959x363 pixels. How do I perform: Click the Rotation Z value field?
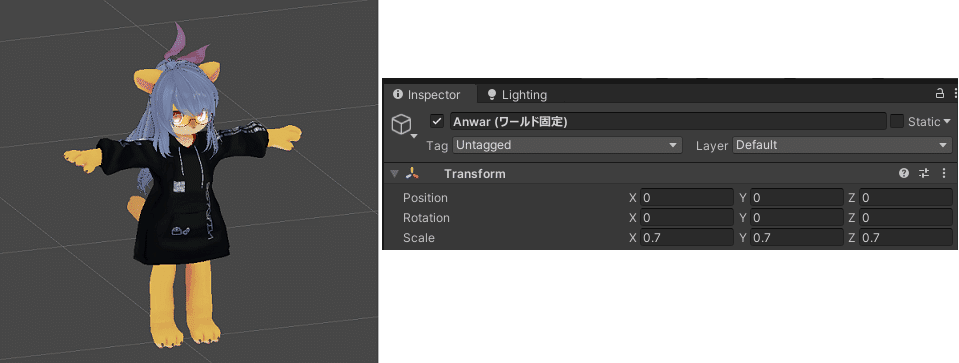(x=906, y=218)
